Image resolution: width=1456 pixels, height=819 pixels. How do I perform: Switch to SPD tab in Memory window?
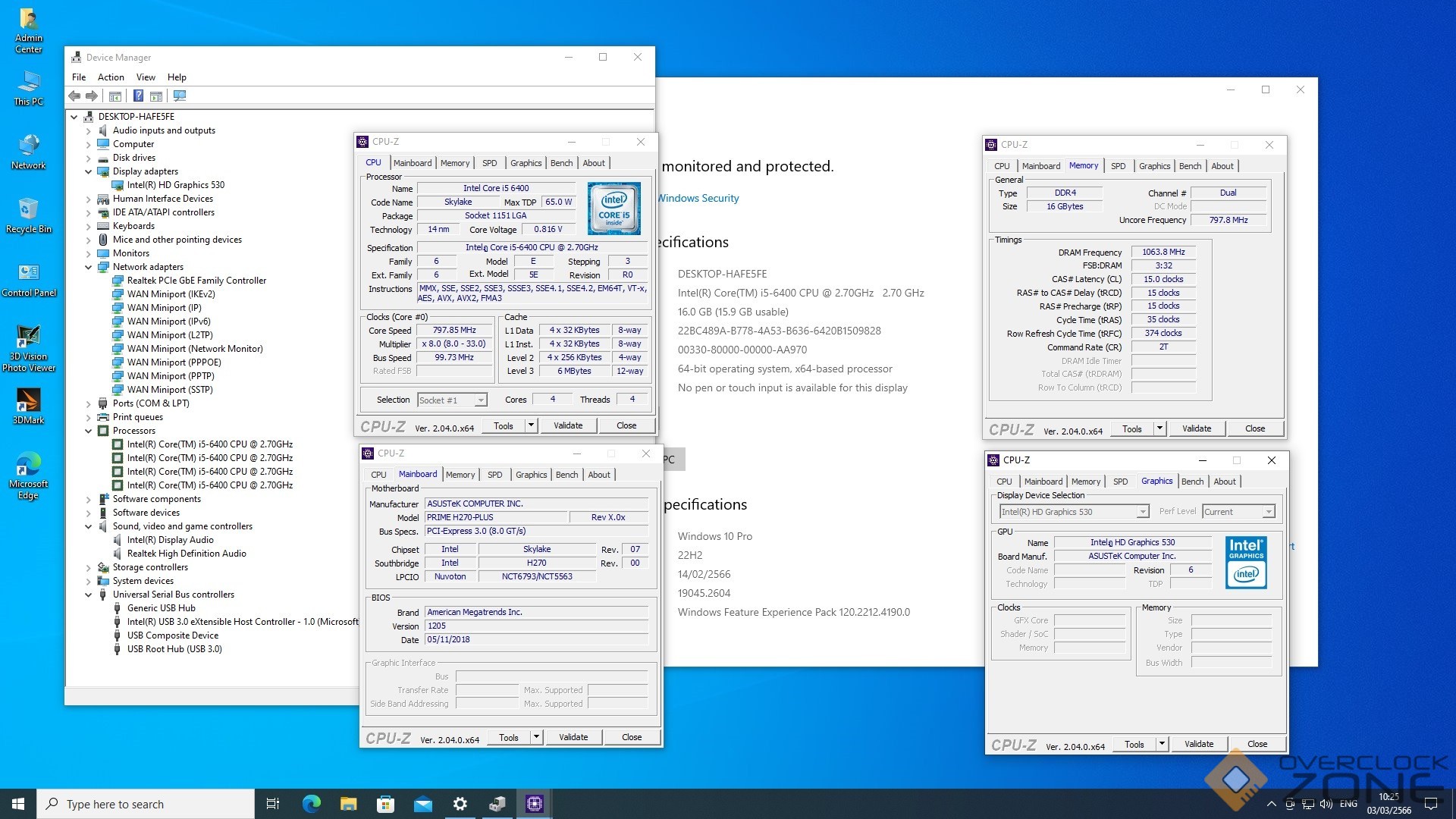1118,166
